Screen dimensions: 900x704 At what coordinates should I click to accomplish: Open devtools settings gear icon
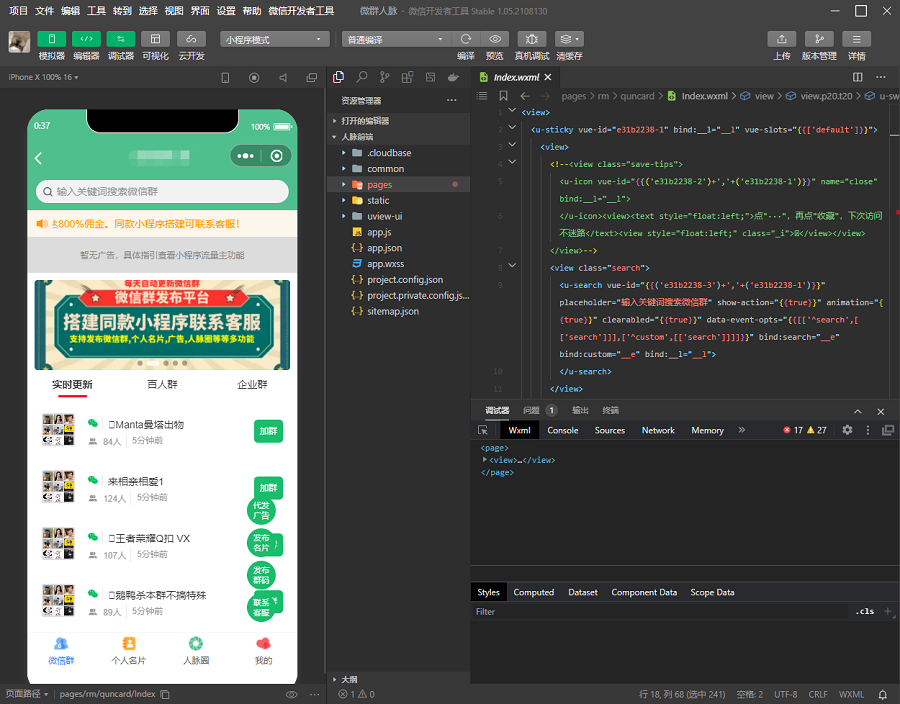coord(847,430)
